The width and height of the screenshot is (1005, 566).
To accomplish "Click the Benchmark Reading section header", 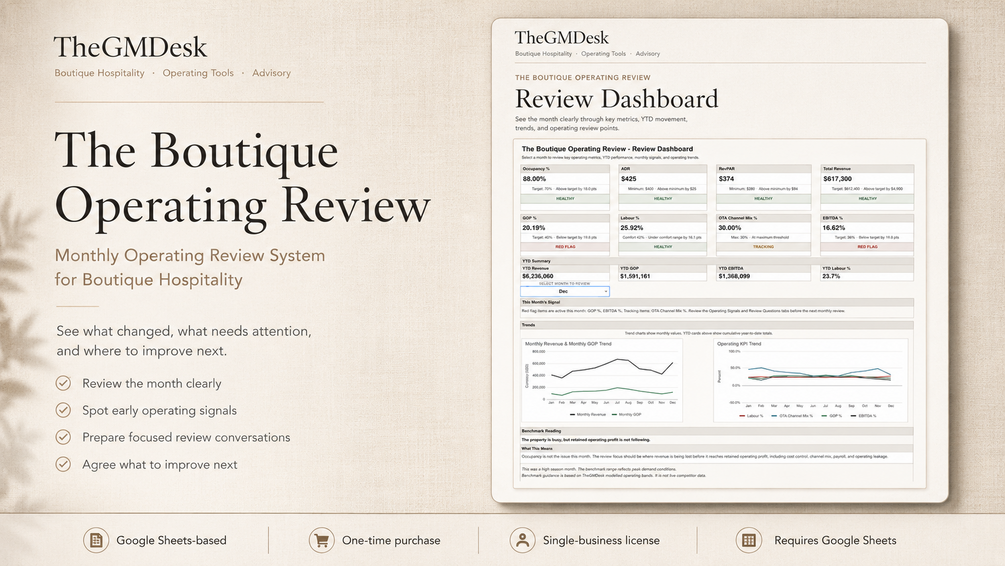I will [717, 431].
